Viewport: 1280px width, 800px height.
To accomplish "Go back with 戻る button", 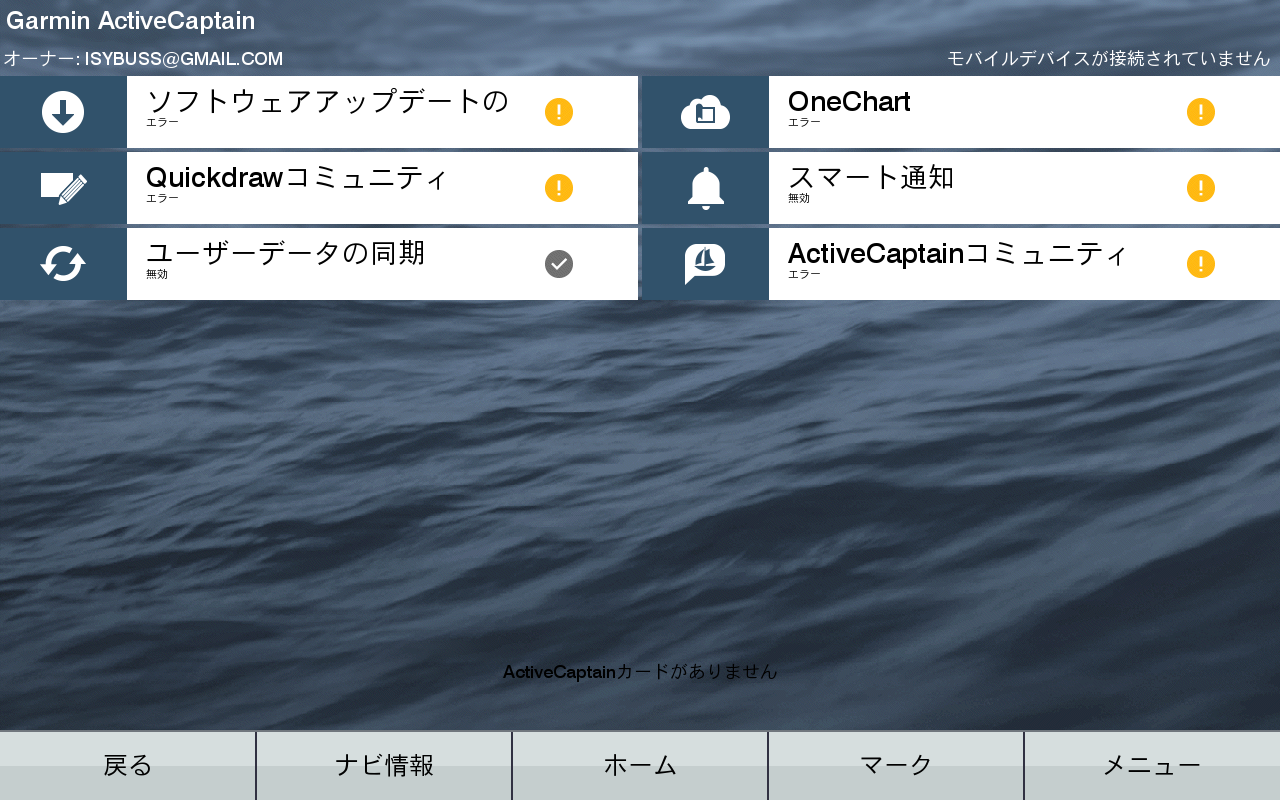I will click(127, 766).
